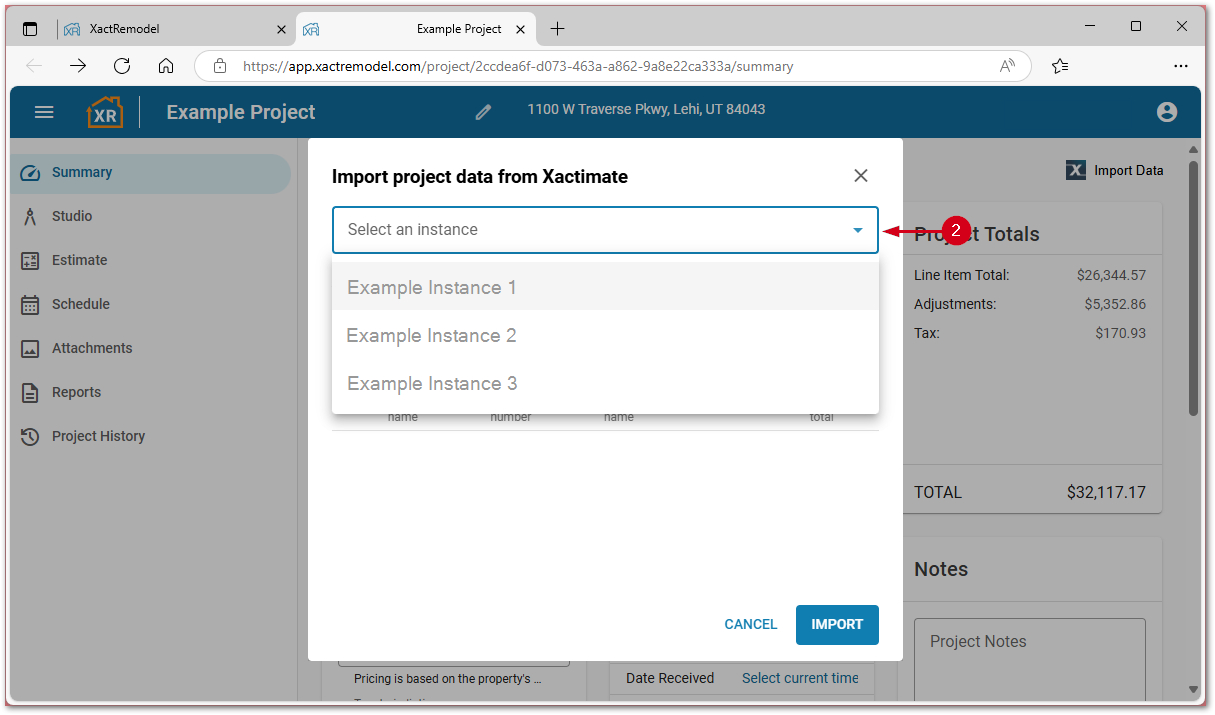Open Estimate in the sidebar
The width and height of the screenshot is (1215, 715).
152,260
